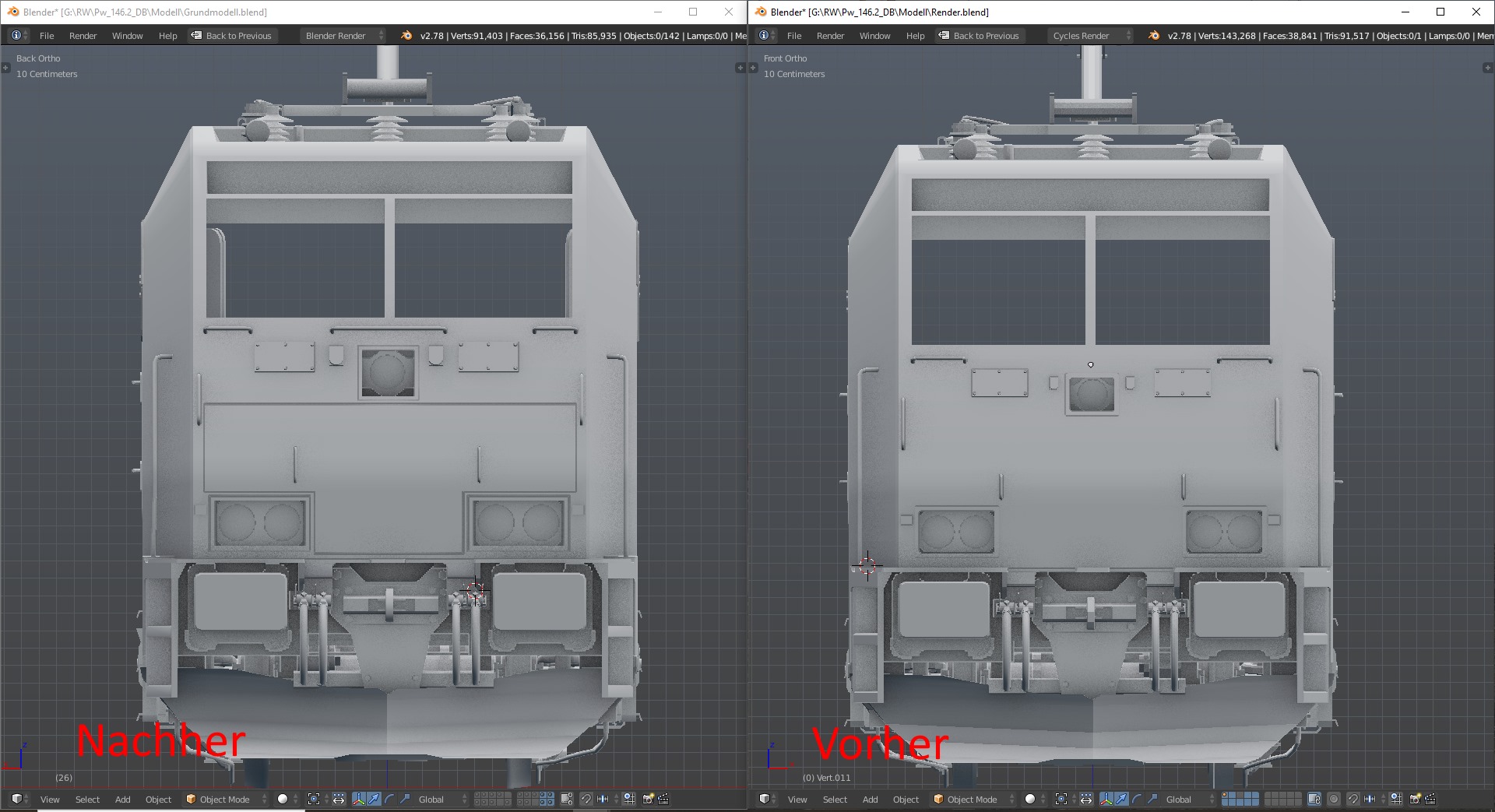Image resolution: width=1495 pixels, height=812 pixels.
Task: Toggle 3D manipulator widget in Grundmodell window
Action: pos(358,799)
